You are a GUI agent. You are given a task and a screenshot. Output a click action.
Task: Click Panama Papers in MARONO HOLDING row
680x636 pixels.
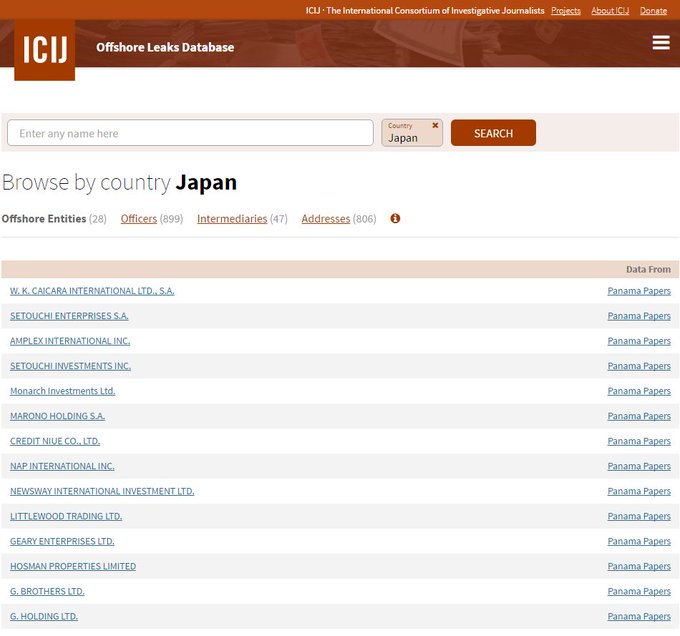click(639, 416)
